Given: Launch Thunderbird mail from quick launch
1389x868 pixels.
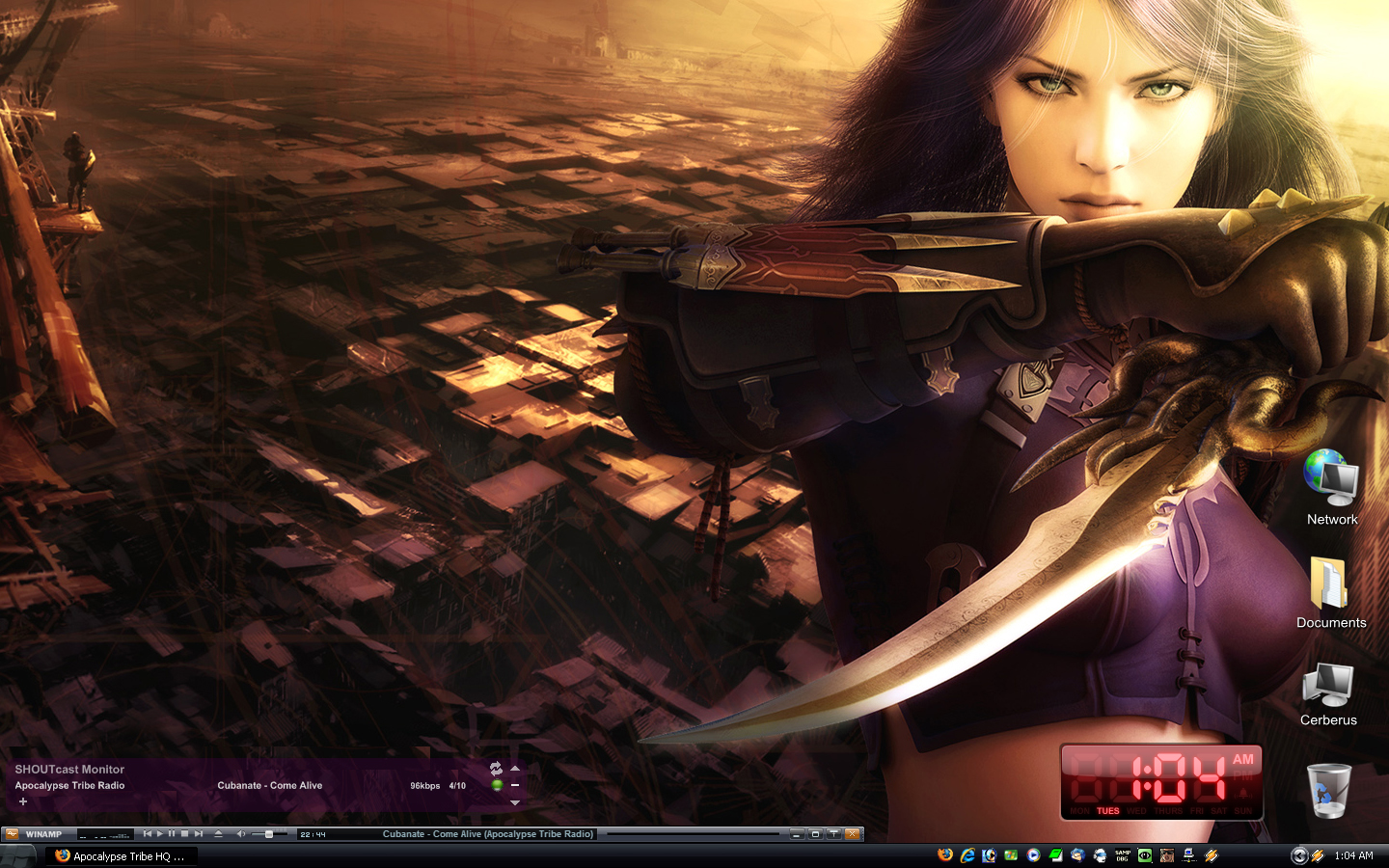Looking at the screenshot, I should [x=1077, y=855].
